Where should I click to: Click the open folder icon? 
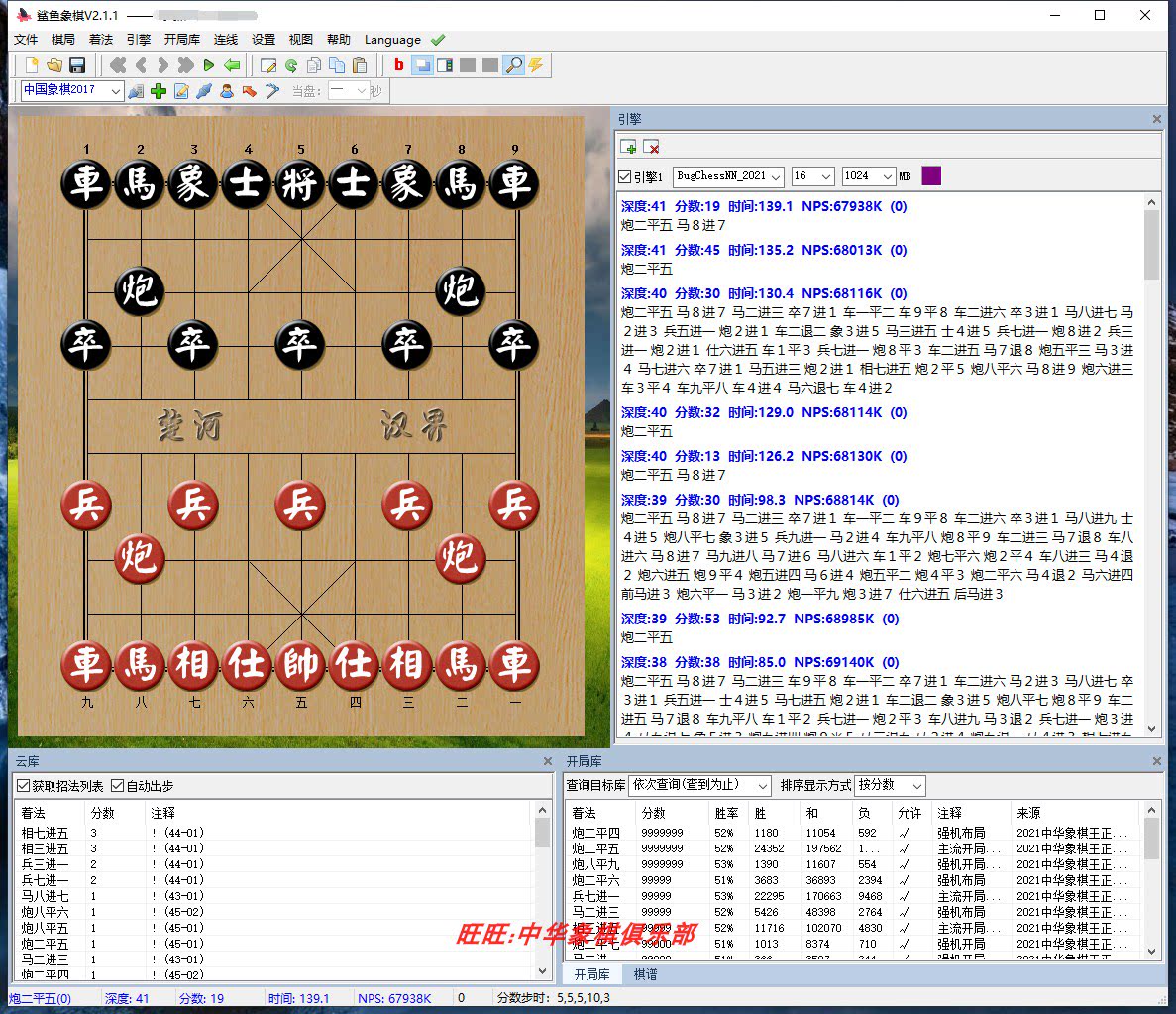54,65
